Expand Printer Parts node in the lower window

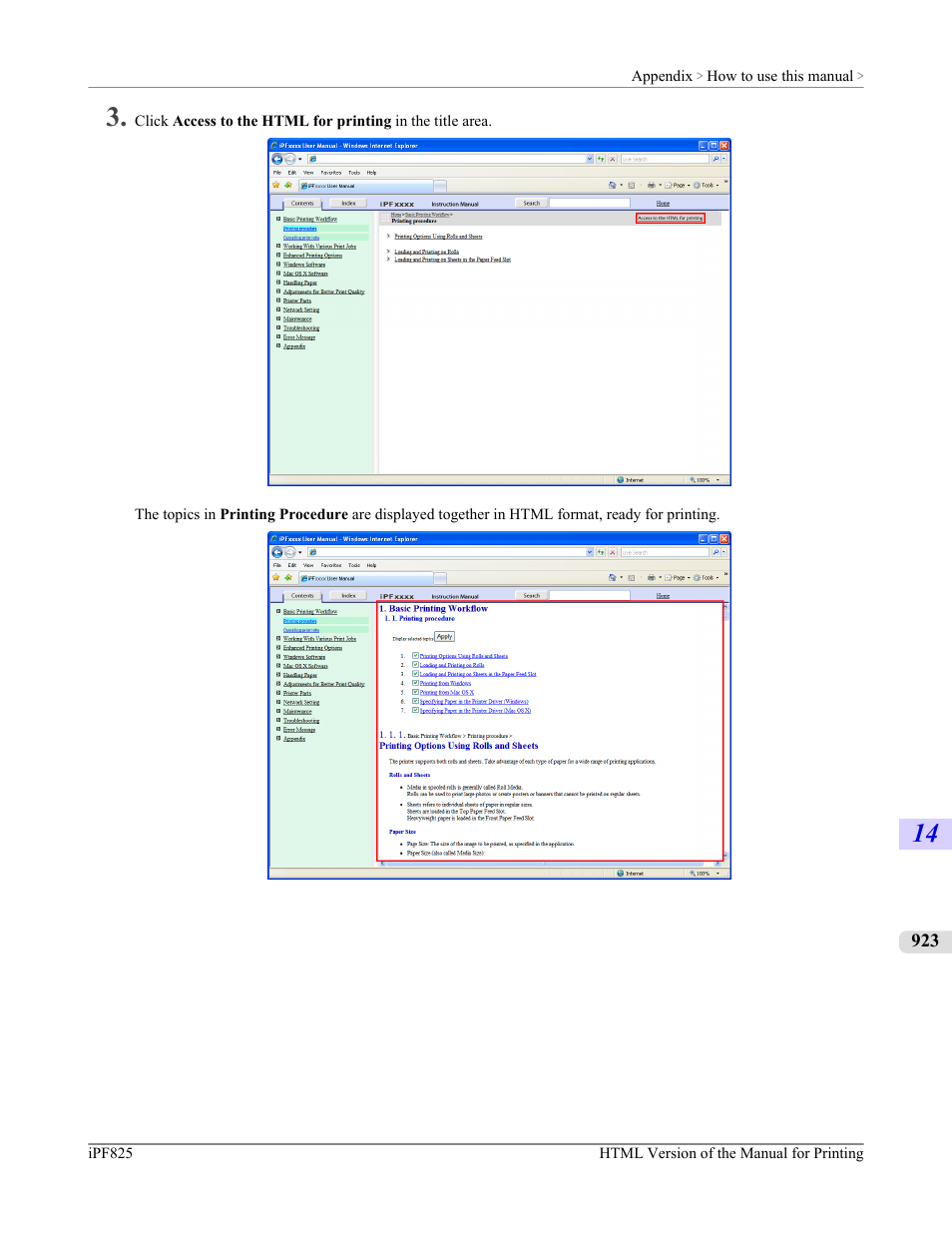[278, 693]
